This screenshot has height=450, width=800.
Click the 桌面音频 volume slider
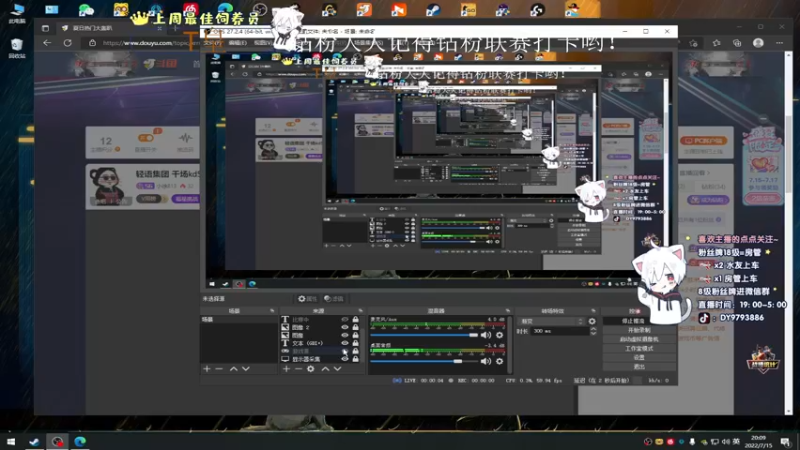click(x=424, y=361)
